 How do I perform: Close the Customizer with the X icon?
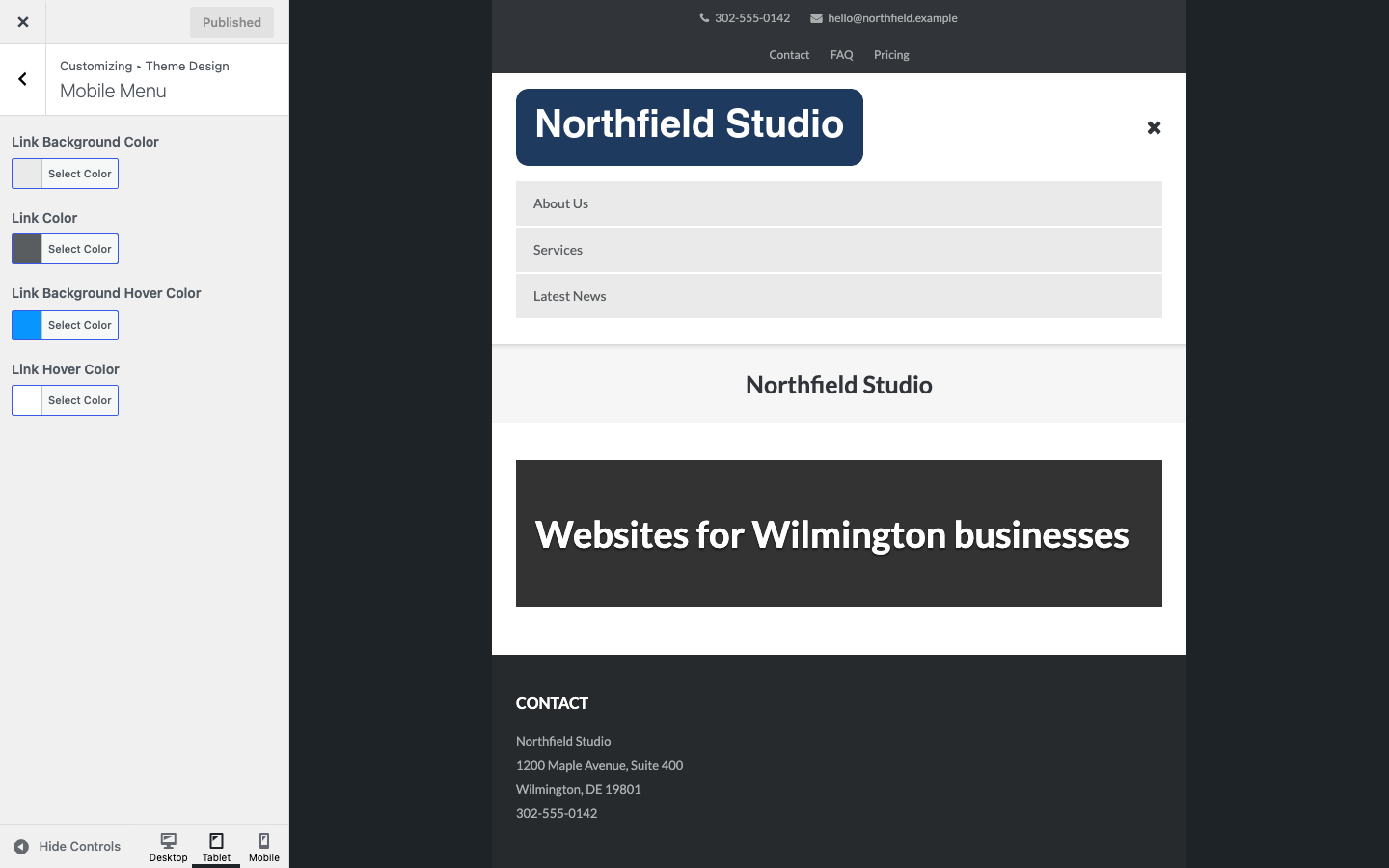[22, 22]
